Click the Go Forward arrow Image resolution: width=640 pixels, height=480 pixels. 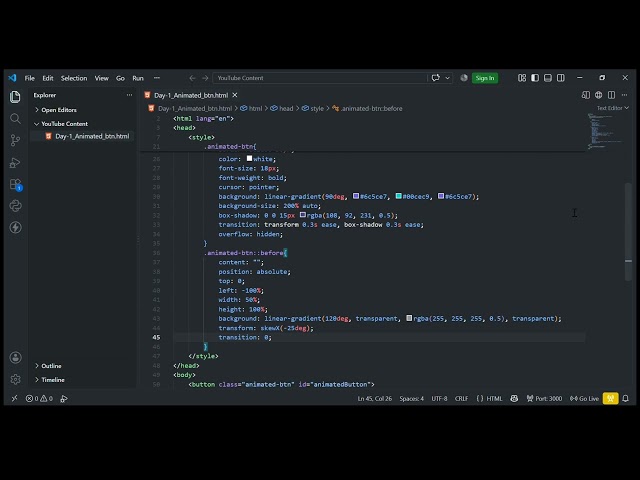tap(205, 78)
